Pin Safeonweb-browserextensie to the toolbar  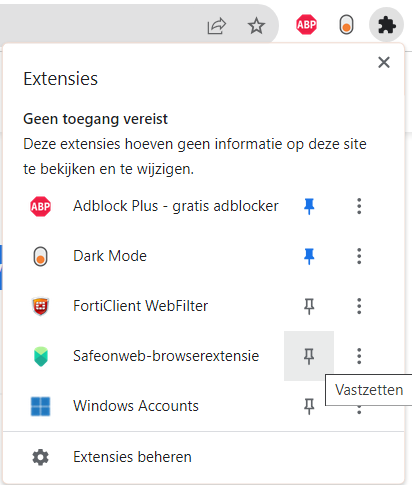tap(309, 356)
